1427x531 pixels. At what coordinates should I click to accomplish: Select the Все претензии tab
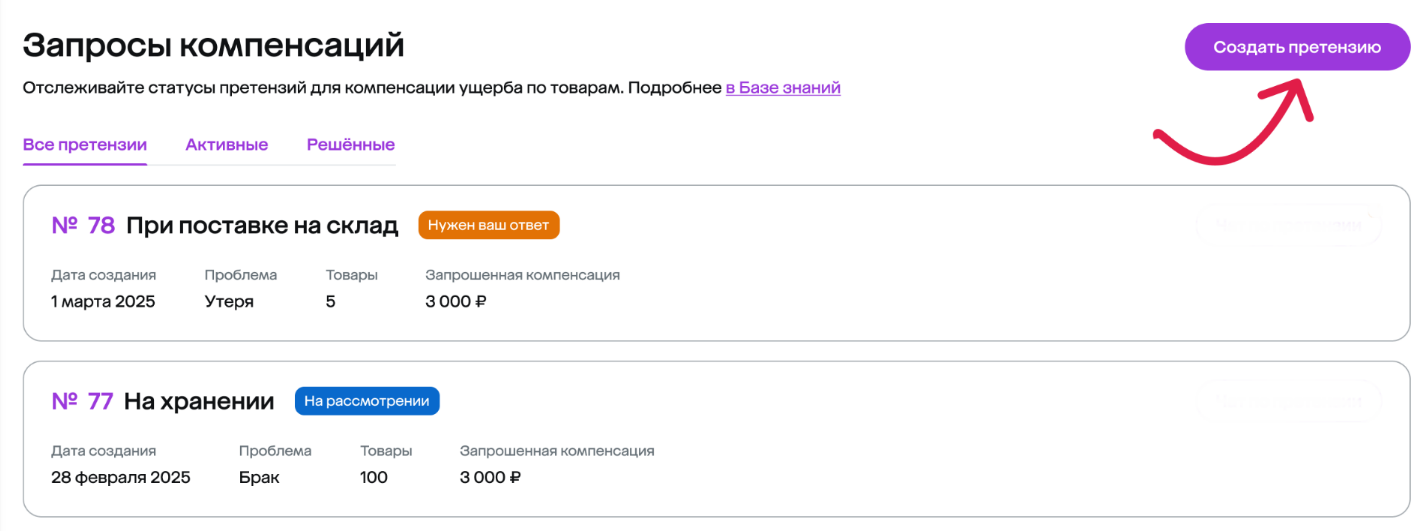(x=85, y=145)
